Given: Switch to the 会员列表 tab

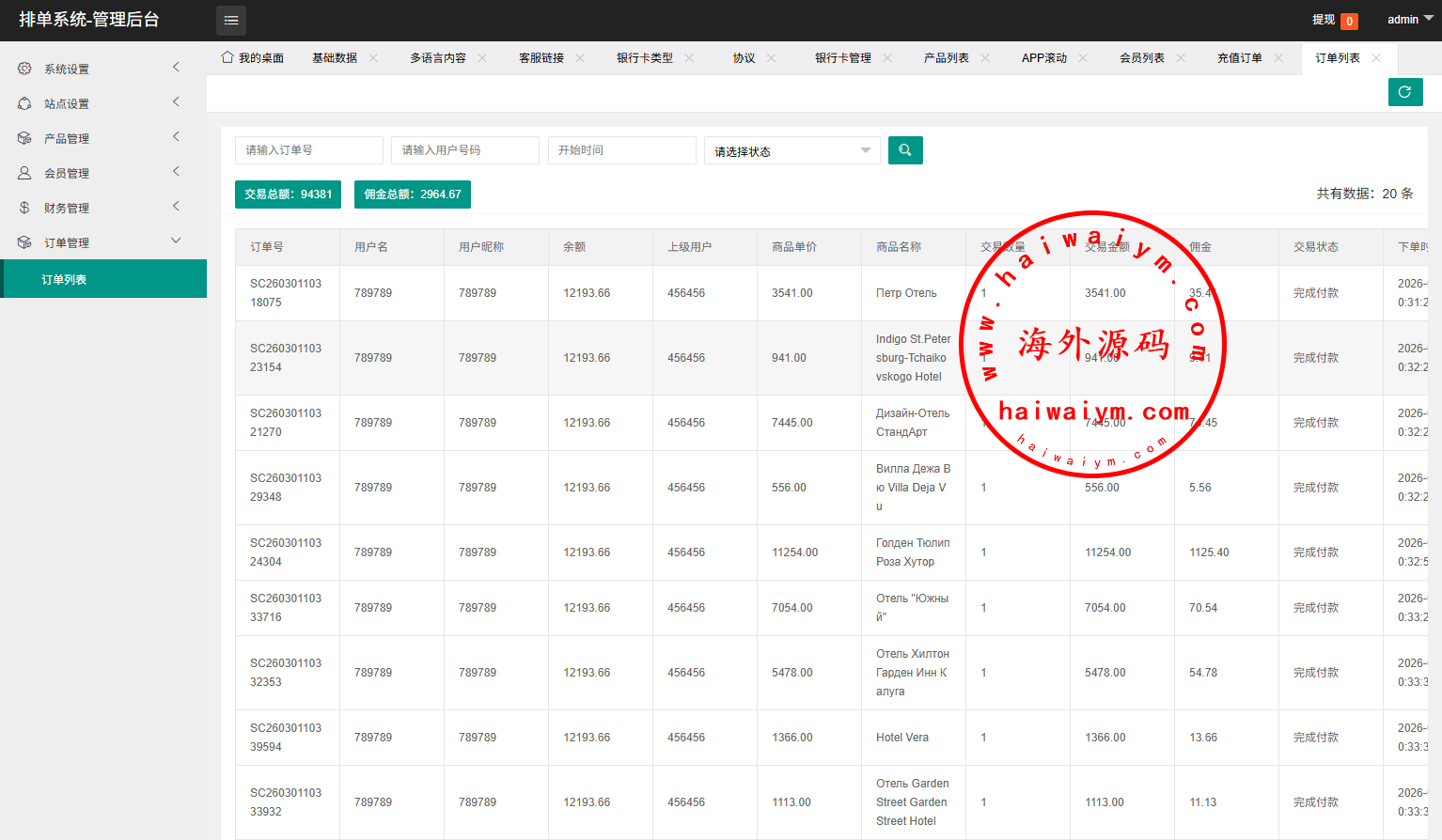Looking at the screenshot, I should click(1141, 58).
